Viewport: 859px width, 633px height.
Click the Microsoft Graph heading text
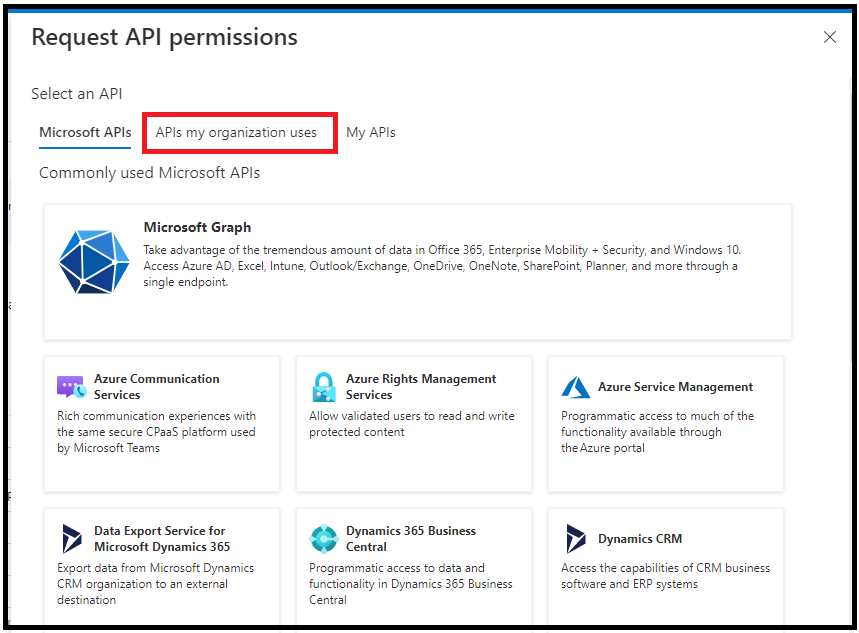(197, 227)
